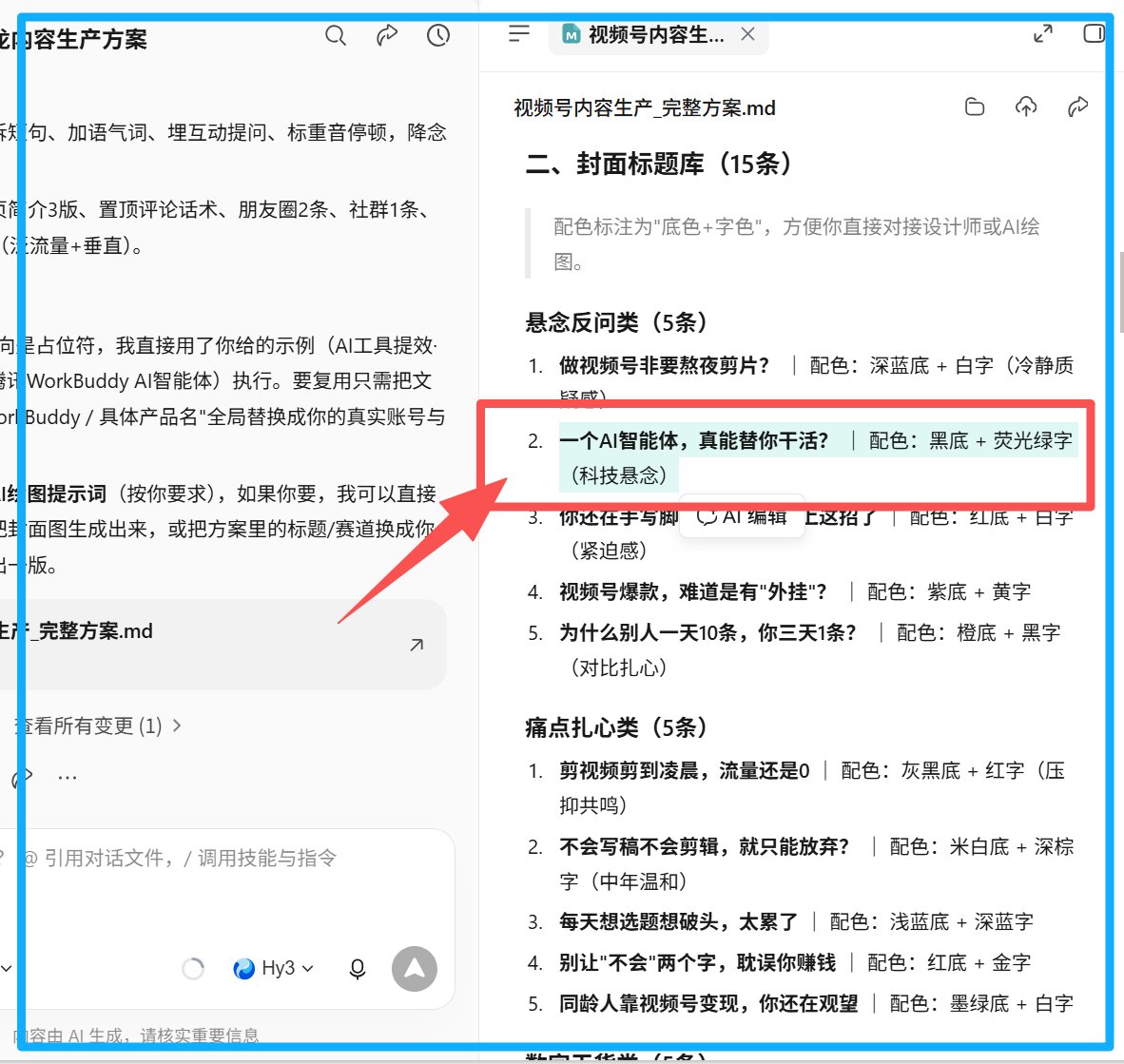Click color note 配色：墨绿底 + 白字
The image size is (1124, 1064).
coord(981,1004)
